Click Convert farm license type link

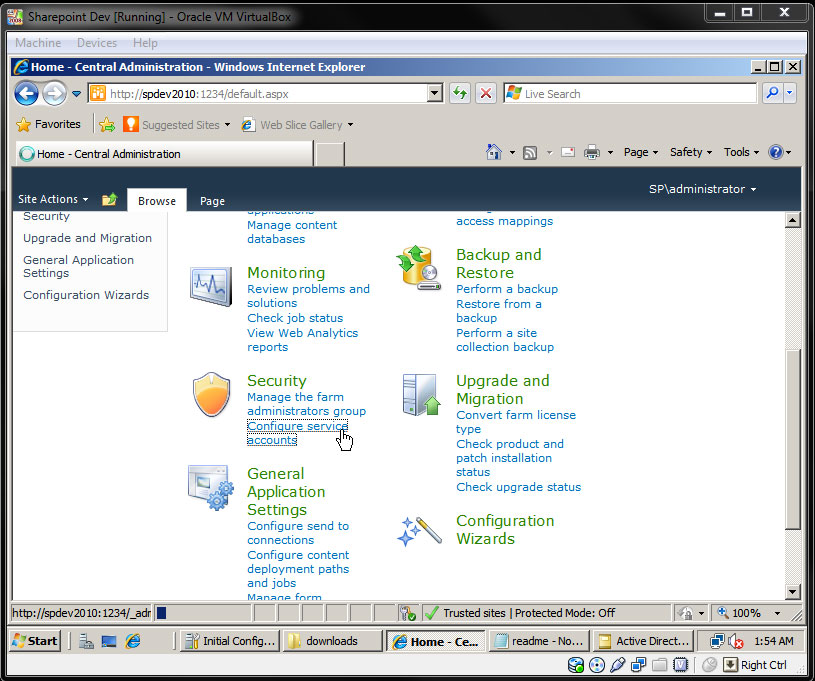pyautogui.click(x=516, y=422)
